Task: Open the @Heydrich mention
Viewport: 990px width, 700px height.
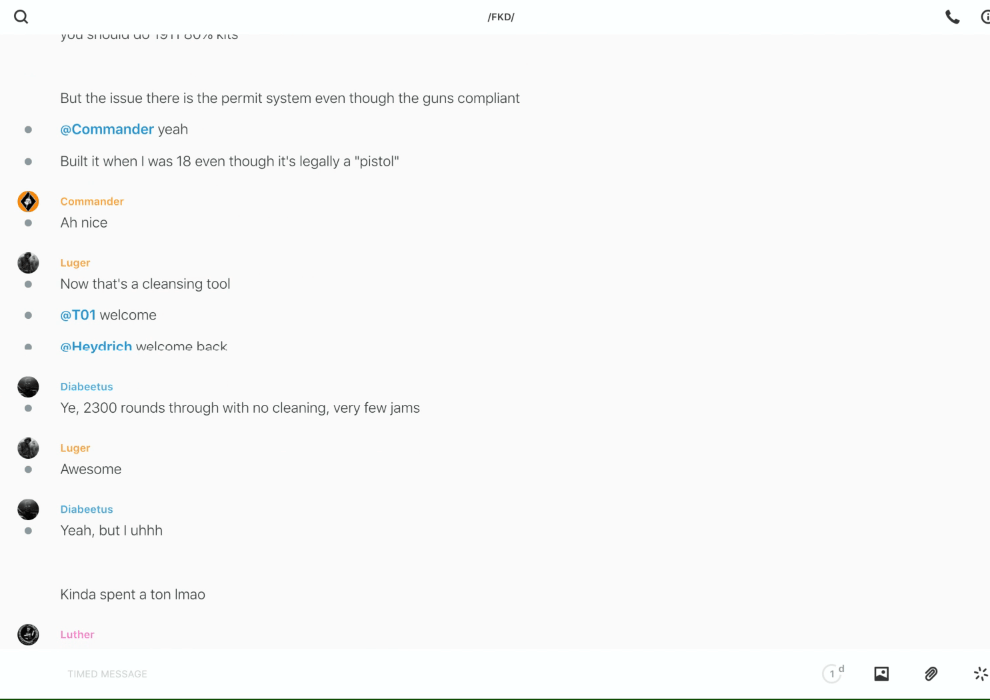Action: click(x=96, y=347)
